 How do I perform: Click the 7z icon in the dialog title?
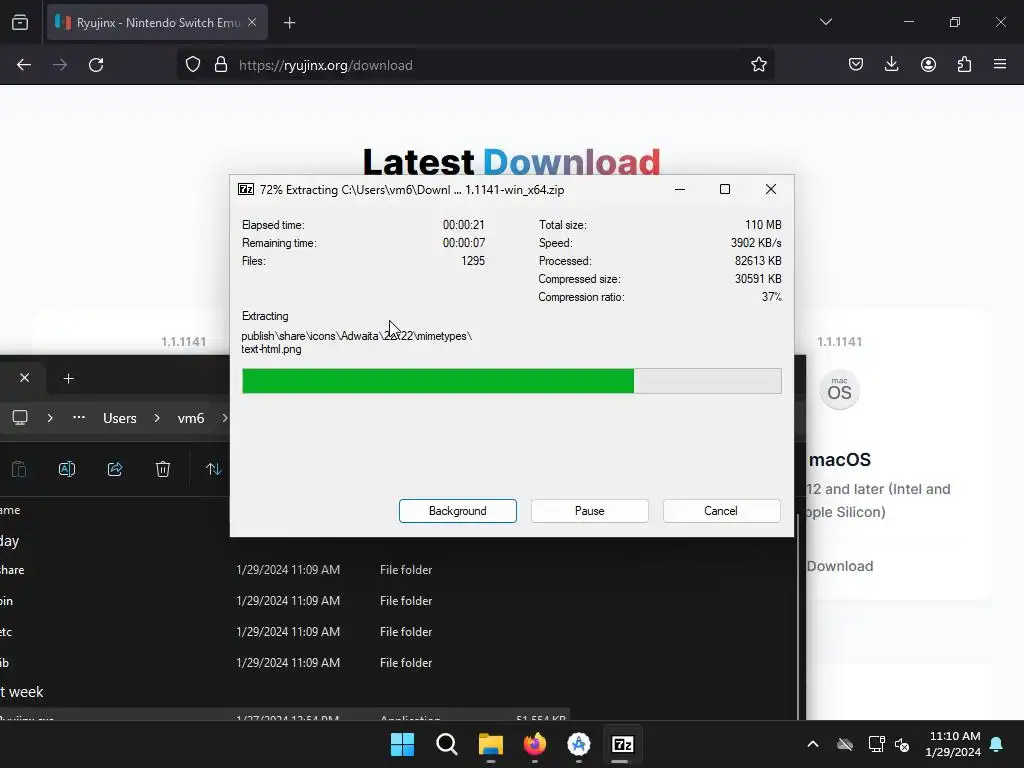point(246,189)
